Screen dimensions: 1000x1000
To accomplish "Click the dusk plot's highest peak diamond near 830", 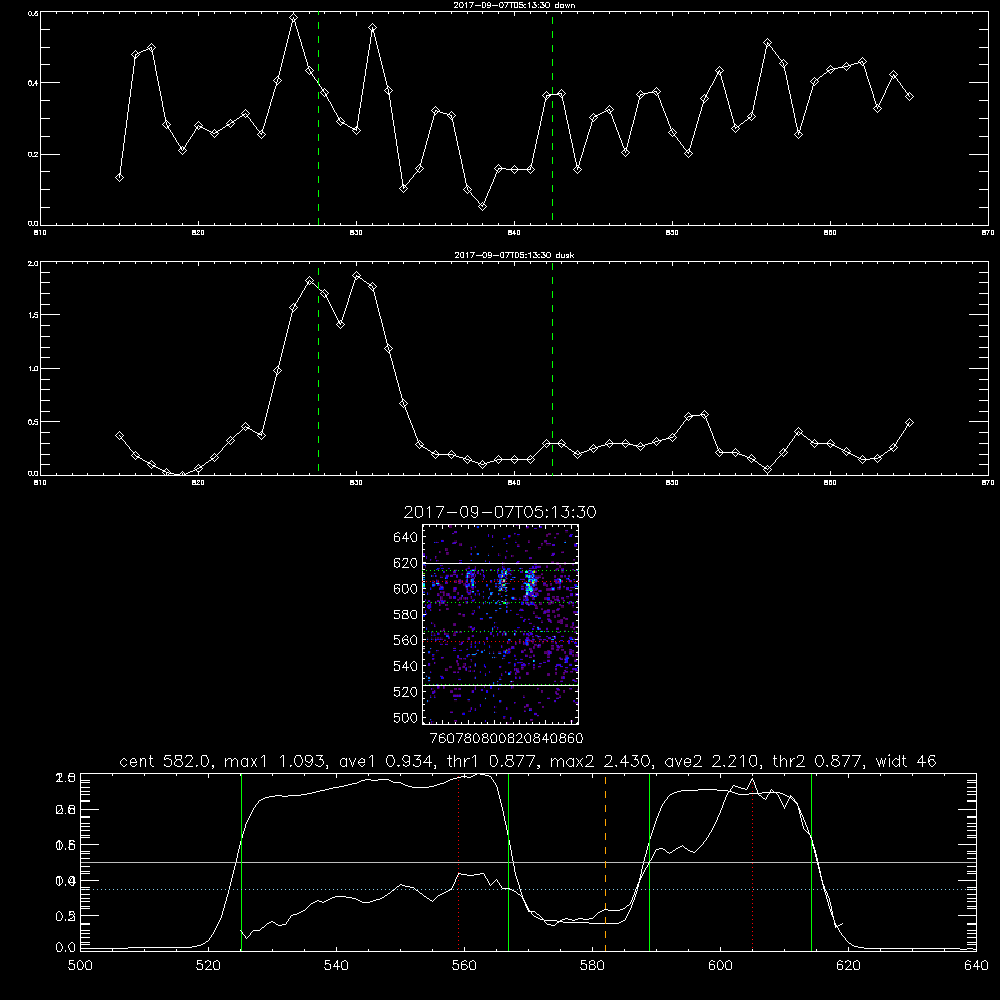I will (x=357, y=276).
